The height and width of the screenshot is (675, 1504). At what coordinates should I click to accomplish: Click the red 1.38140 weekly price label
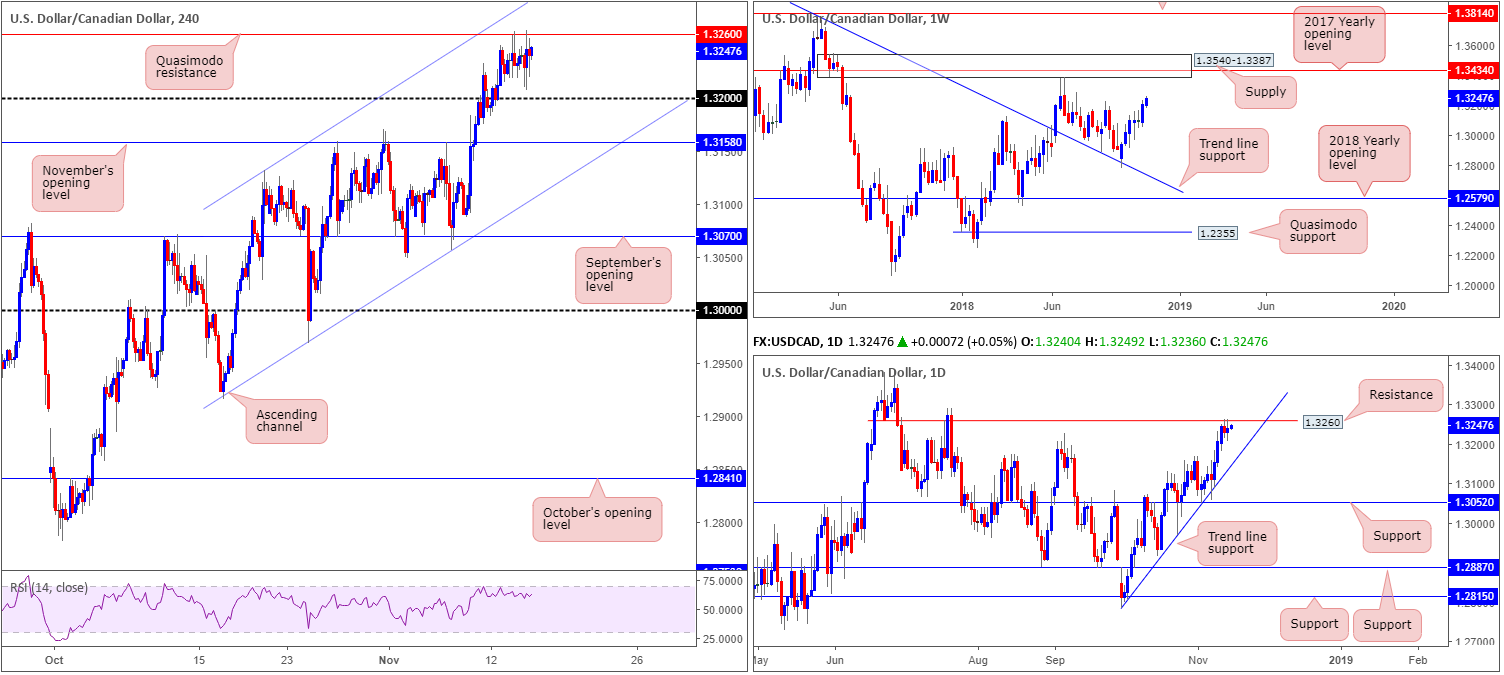1475,16
